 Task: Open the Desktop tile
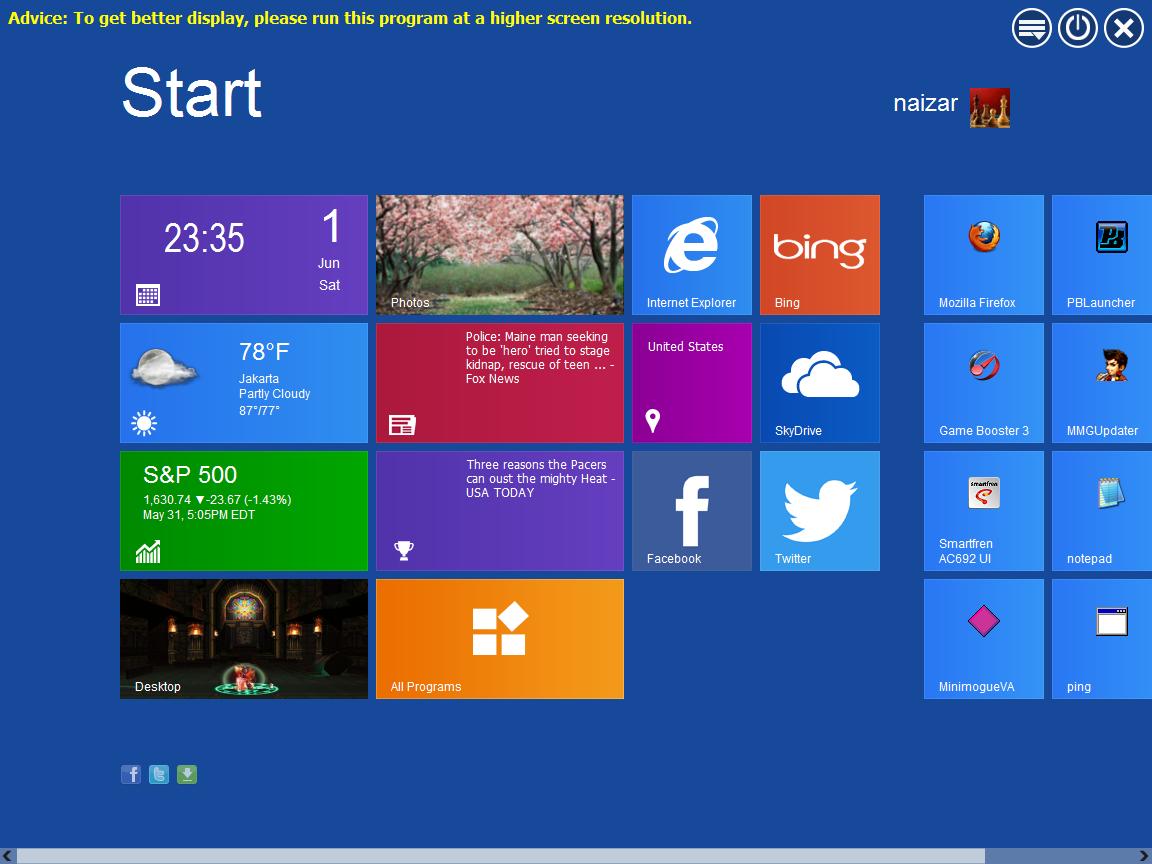[x=243, y=638]
